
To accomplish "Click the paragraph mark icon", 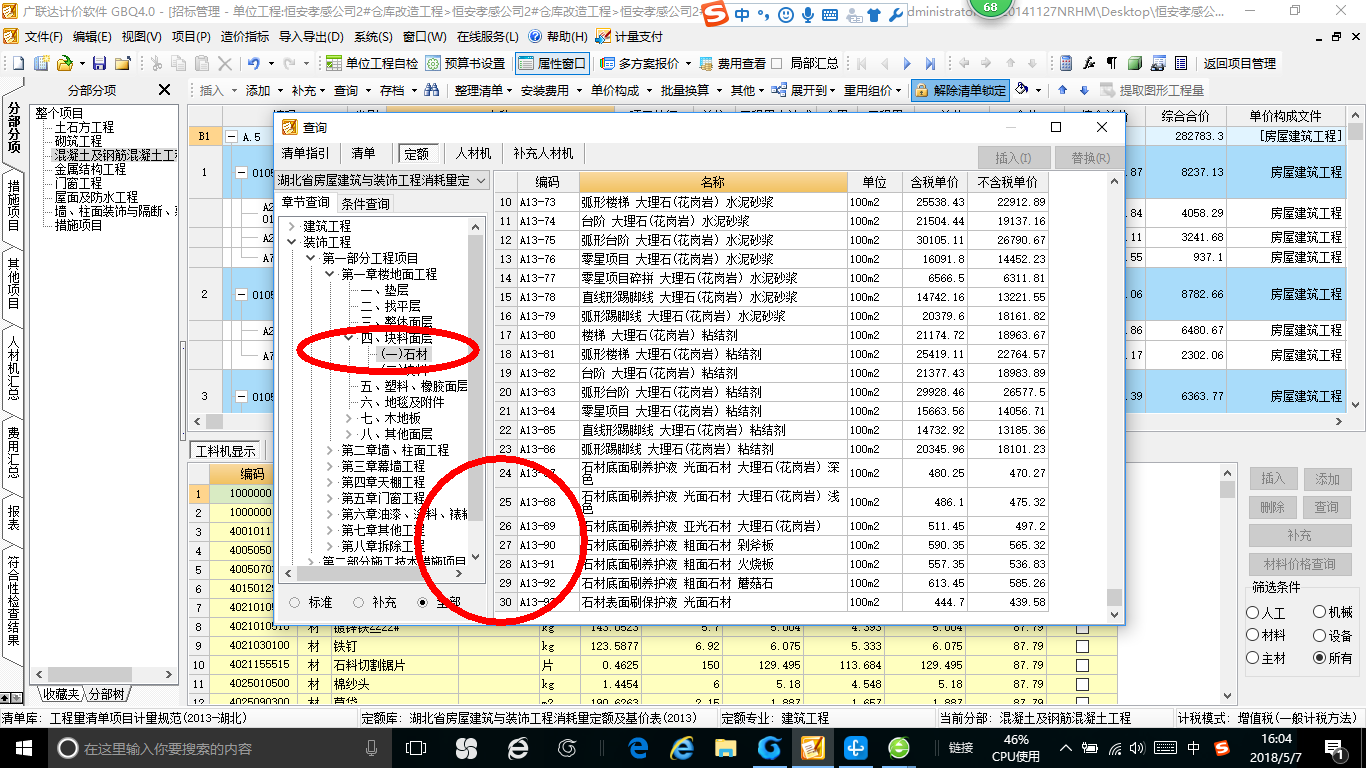I will 1112,63.
